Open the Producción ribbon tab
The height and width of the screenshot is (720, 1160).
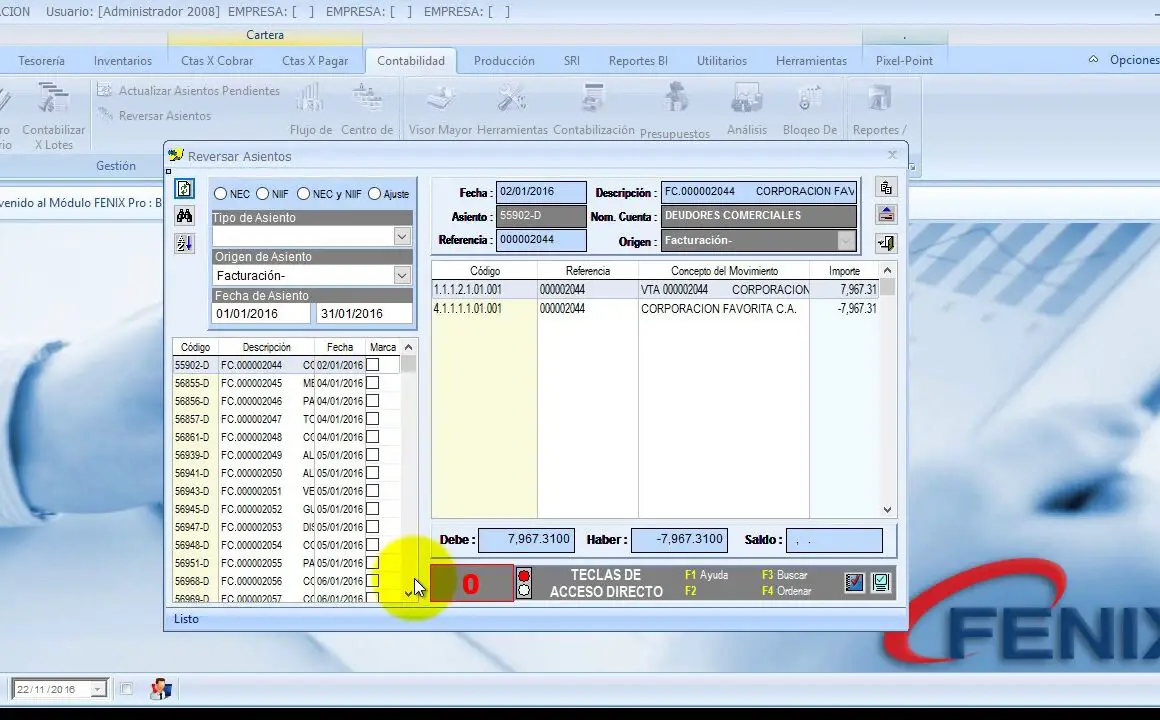click(504, 61)
